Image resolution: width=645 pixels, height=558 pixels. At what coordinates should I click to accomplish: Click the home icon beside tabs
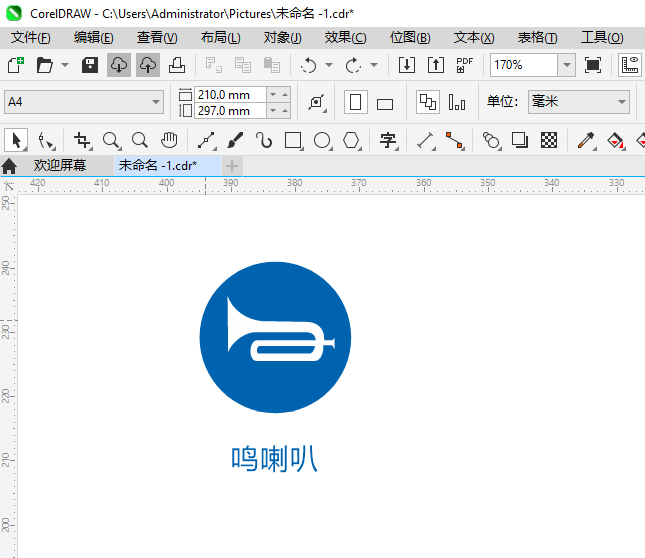[9, 166]
